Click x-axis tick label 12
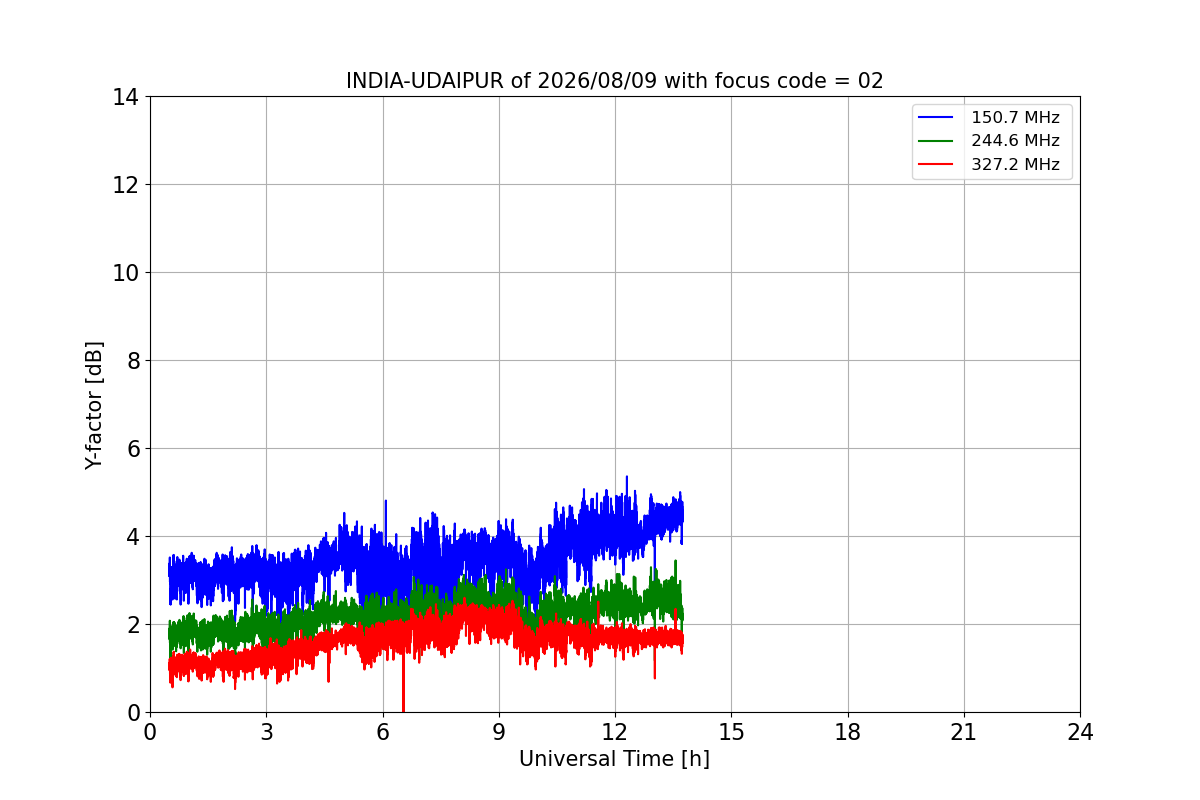This screenshot has width=1200, height=800. [x=615, y=732]
